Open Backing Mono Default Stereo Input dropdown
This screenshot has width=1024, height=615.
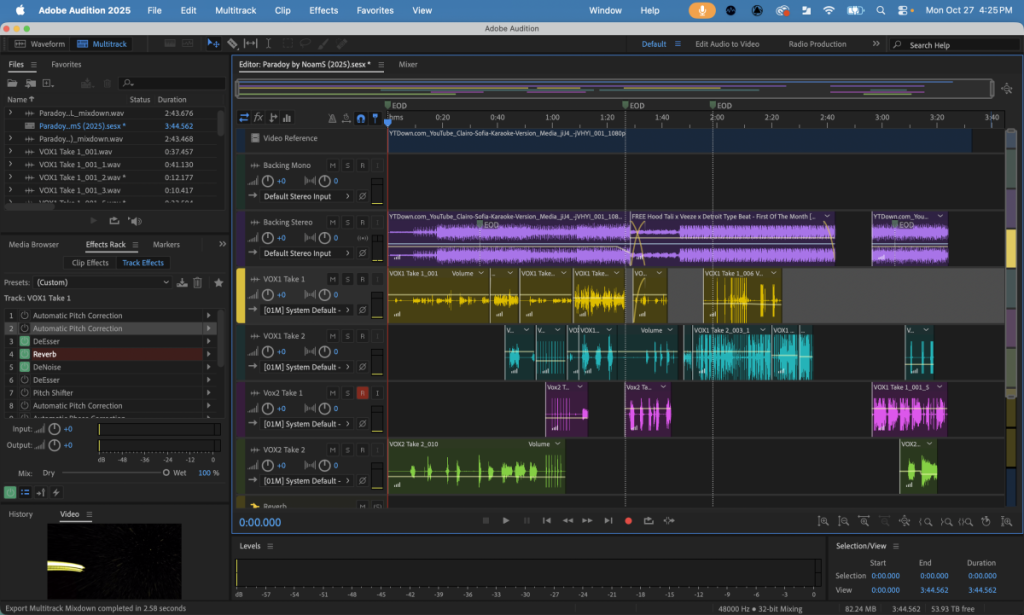[306, 197]
